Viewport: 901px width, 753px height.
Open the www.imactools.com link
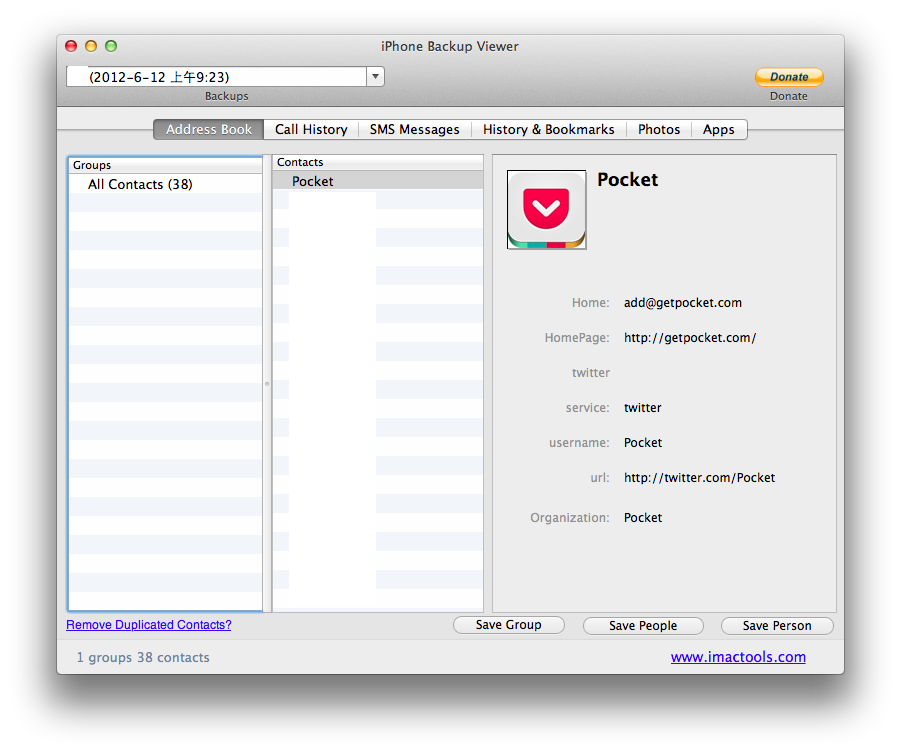738,657
